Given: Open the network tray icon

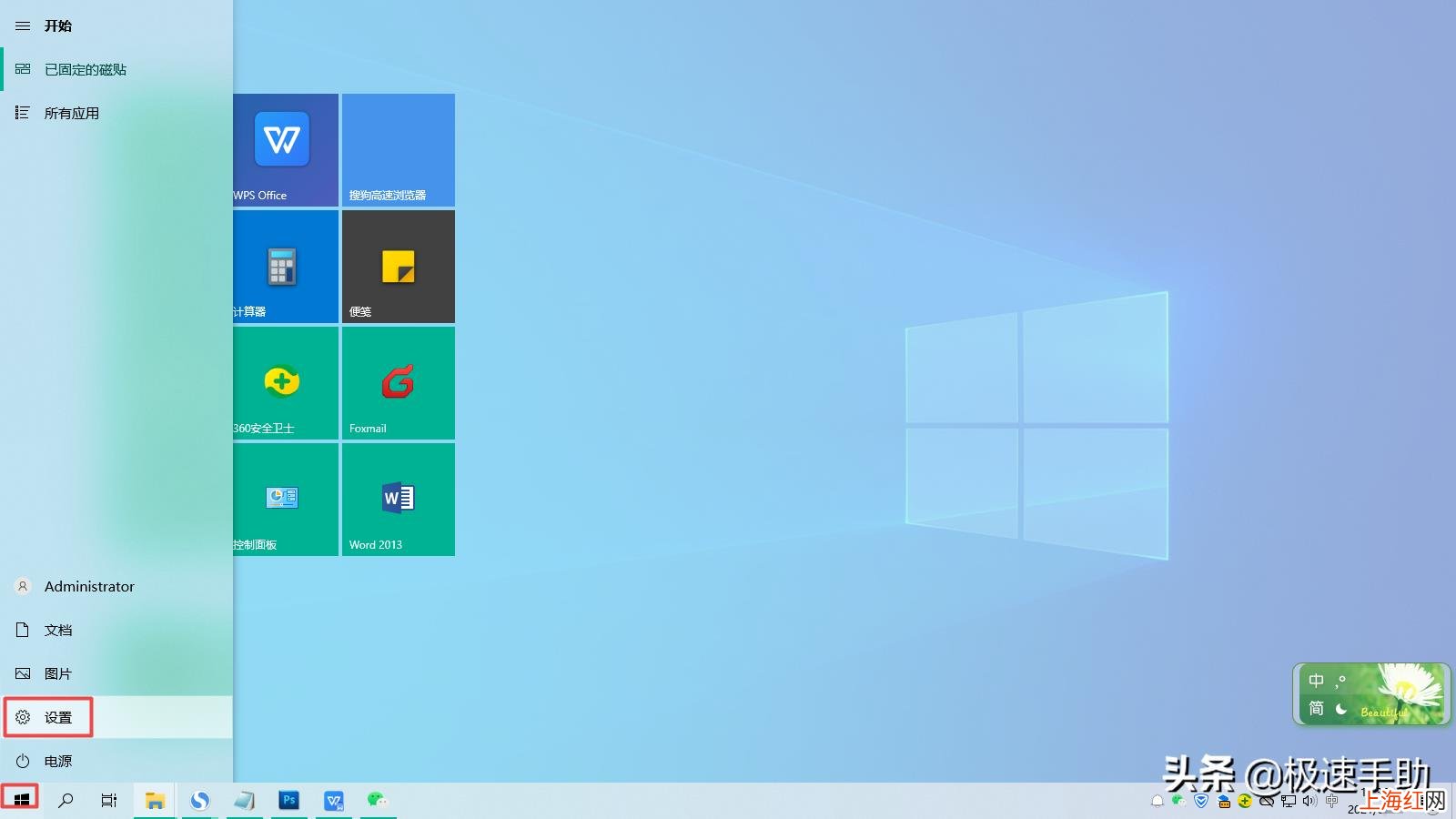Looking at the screenshot, I should point(1289,802).
